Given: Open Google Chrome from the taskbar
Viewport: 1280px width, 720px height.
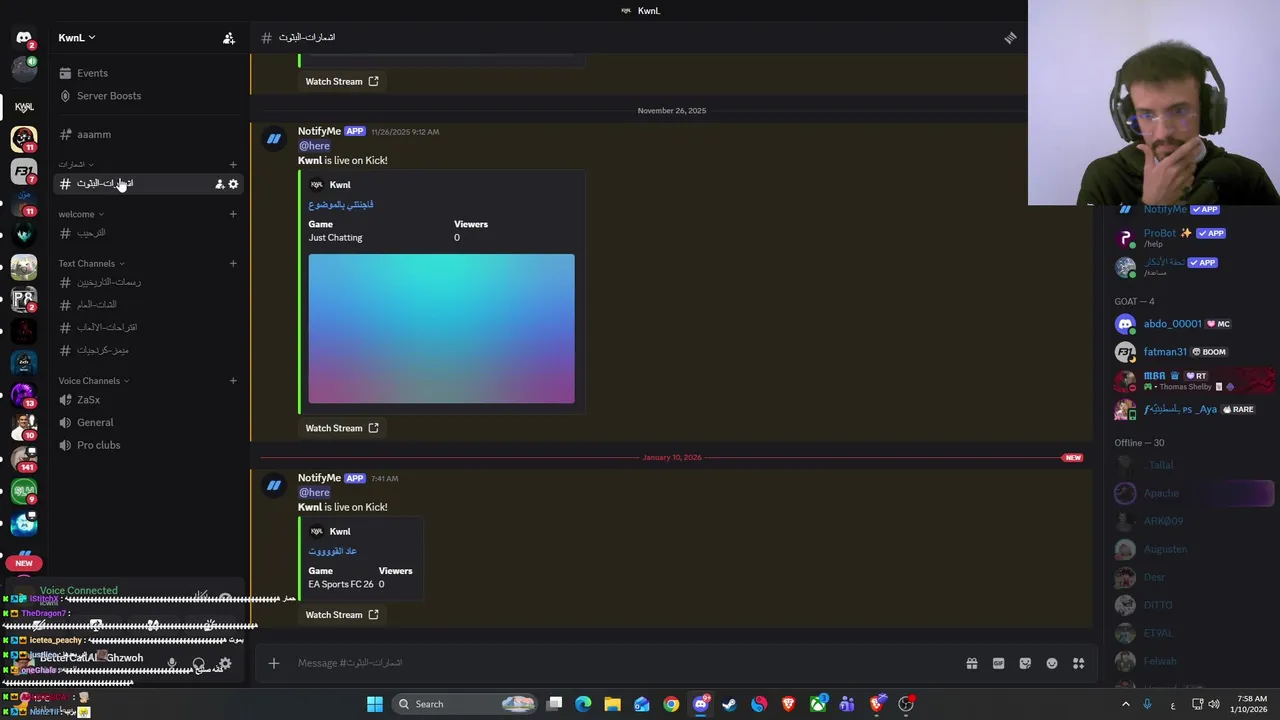Looking at the screenshot, I should point(671,704).
